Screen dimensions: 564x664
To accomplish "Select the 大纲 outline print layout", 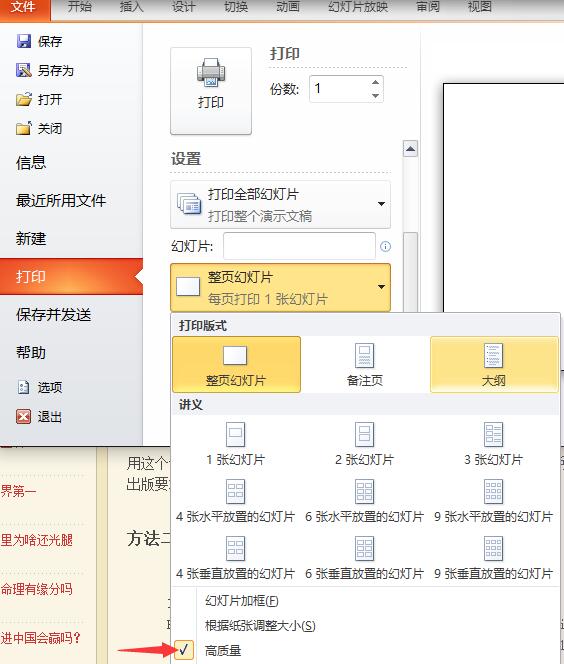I will point(494,364).
